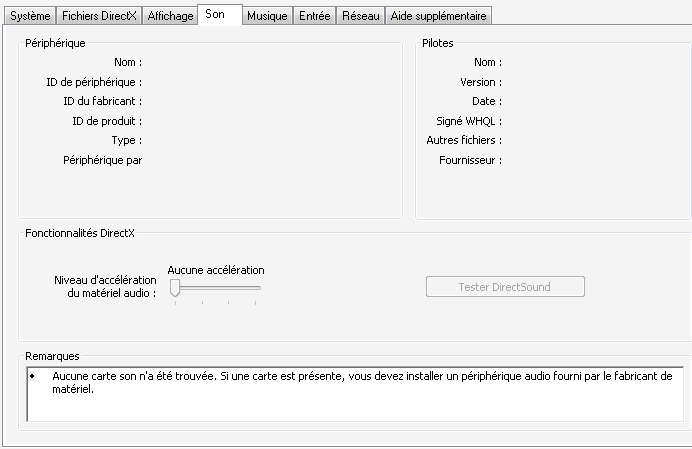Go to the Musique tab
692x449 pixels.
coord(267,16)
